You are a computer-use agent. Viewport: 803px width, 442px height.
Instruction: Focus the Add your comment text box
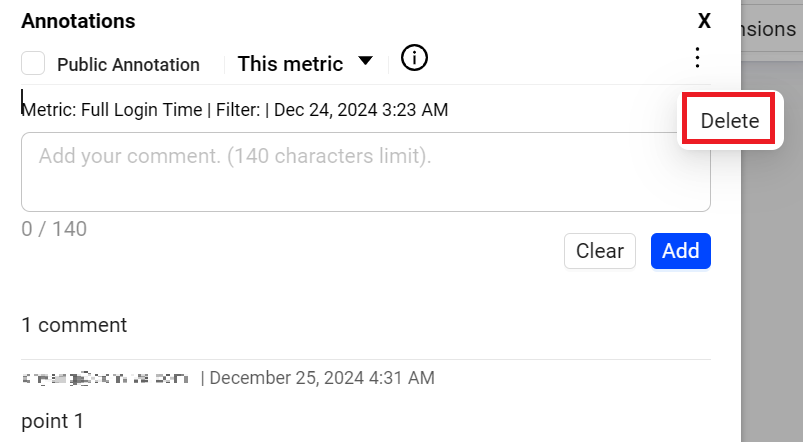pos(365,172)
